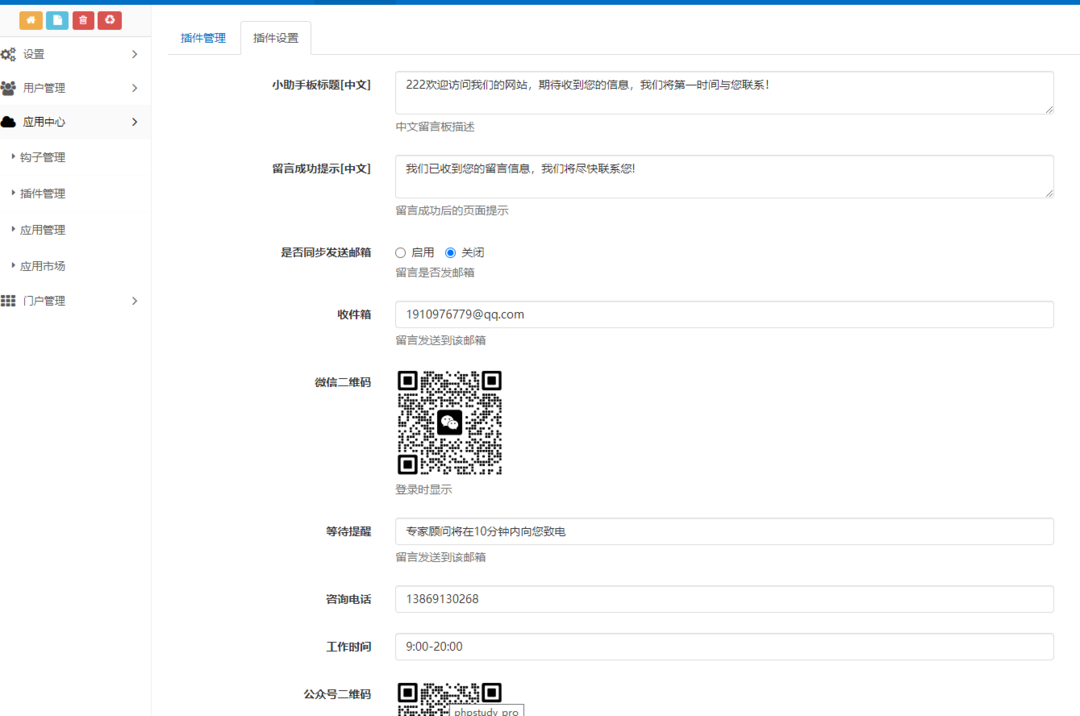Screen dimensions: 1080x716
Task: Click the users icon beside 用户管理
Action: pyautogui.click(x=8, y=88)
